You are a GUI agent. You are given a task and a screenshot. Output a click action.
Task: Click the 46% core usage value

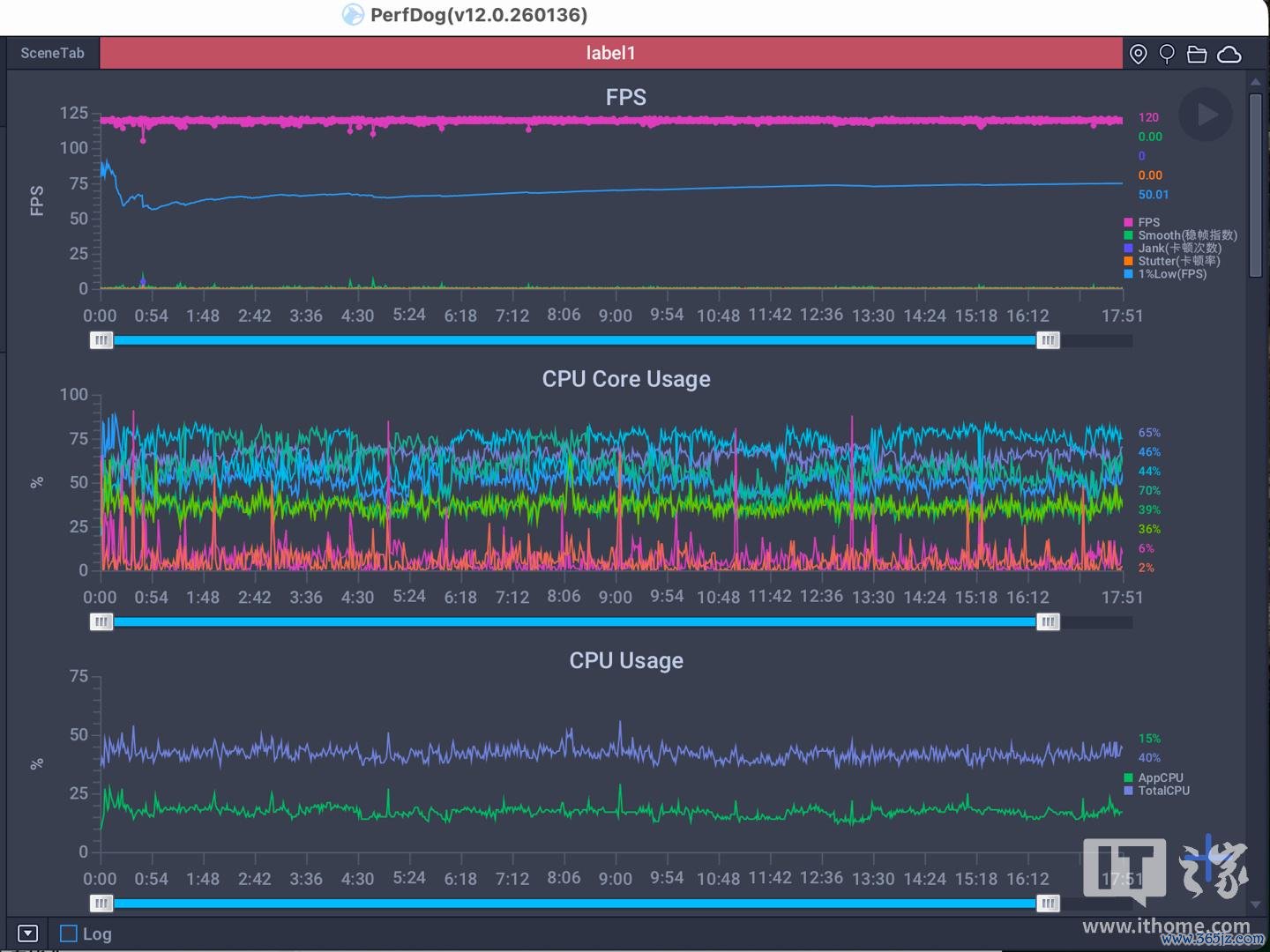[x=1149, y=452]
